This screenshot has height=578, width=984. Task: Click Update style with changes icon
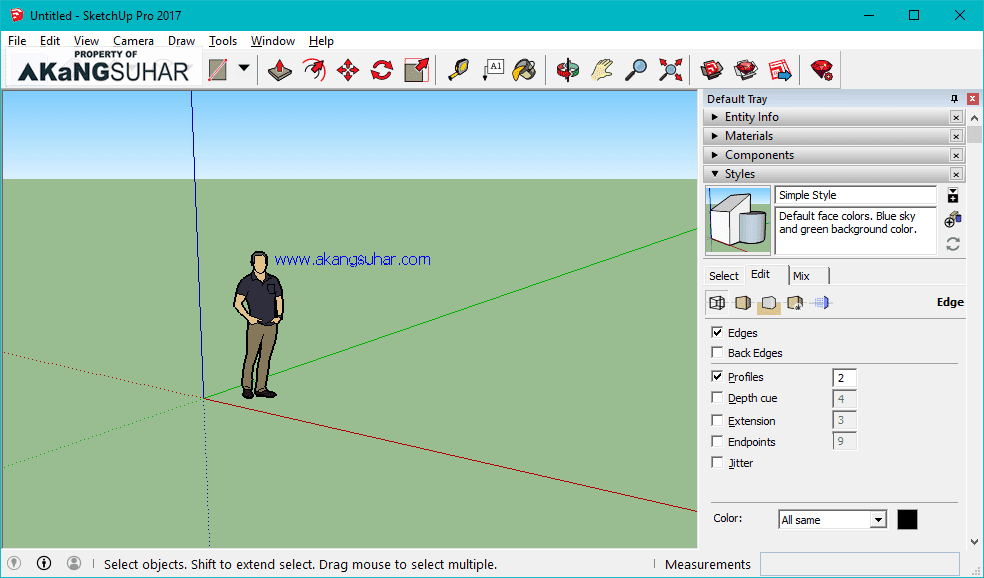(953, 244)
